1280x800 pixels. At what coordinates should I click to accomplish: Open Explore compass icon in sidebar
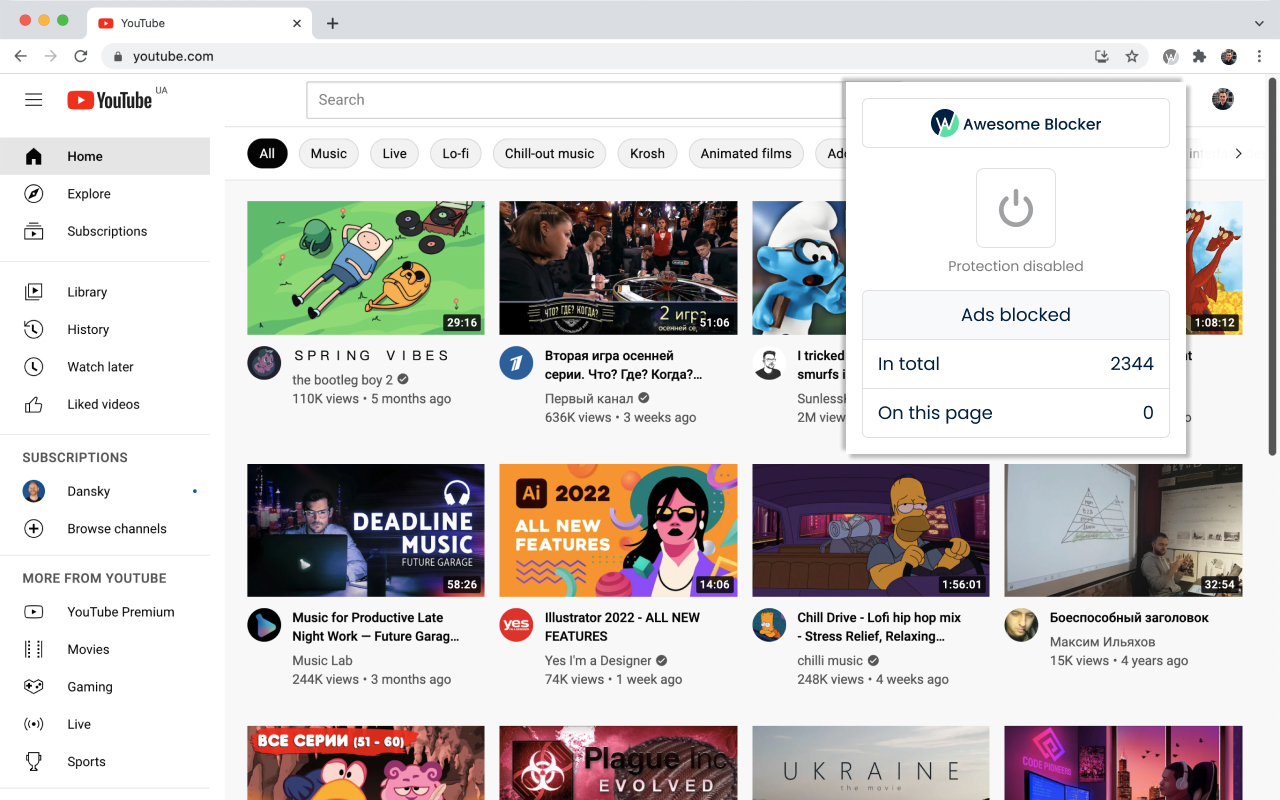pyautogui.click(x=34, y=194)
